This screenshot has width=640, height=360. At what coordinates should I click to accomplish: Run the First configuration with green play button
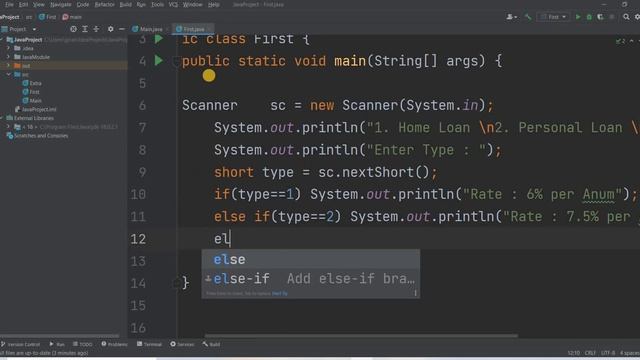point(578,17)
